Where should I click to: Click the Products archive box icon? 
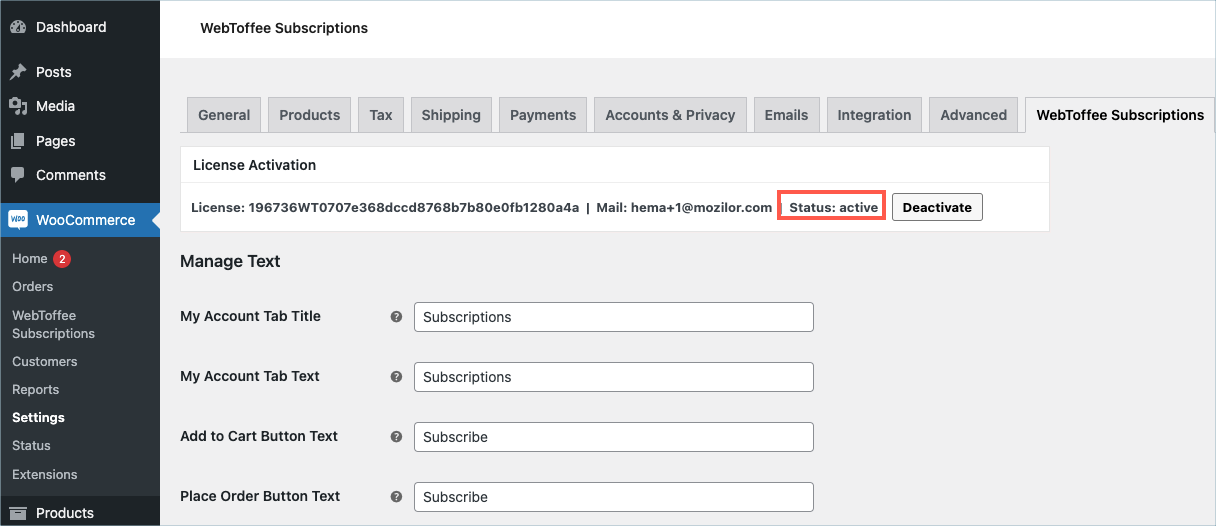pos(18,513)
